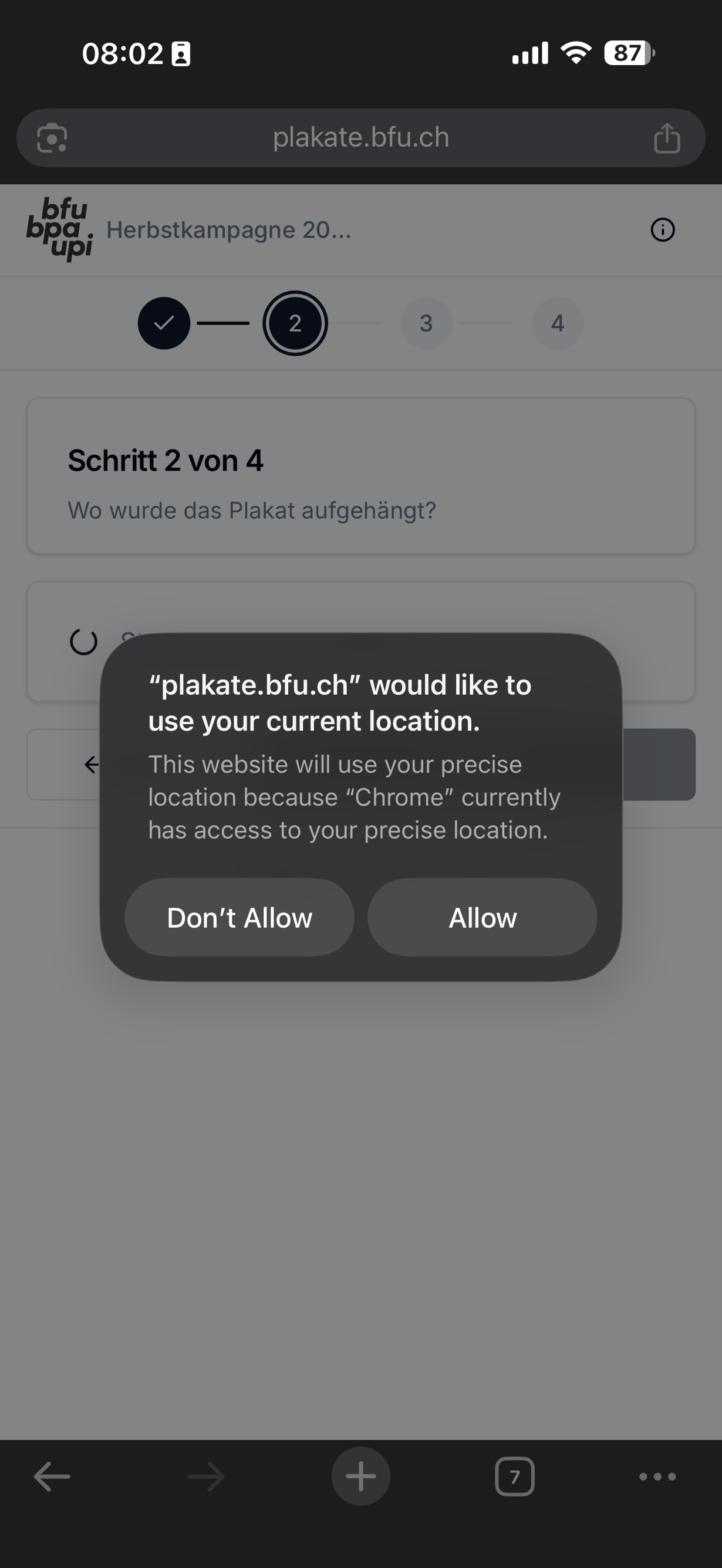The width and height of the screenshot is (722, 1568).
Task: Tap the bfu bpa upi logo
Action: pos(60,229)
